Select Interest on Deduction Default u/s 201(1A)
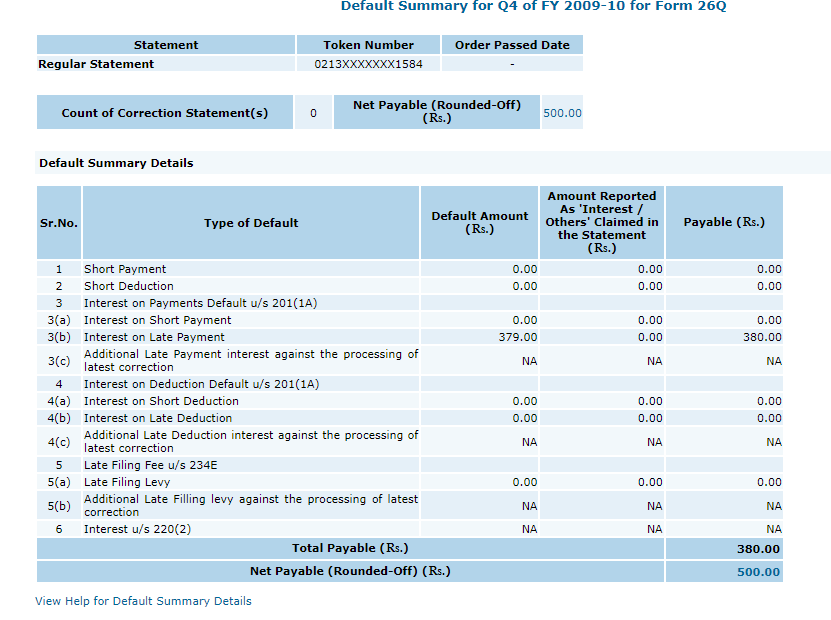831x620 pixels. tap(201, 384)
